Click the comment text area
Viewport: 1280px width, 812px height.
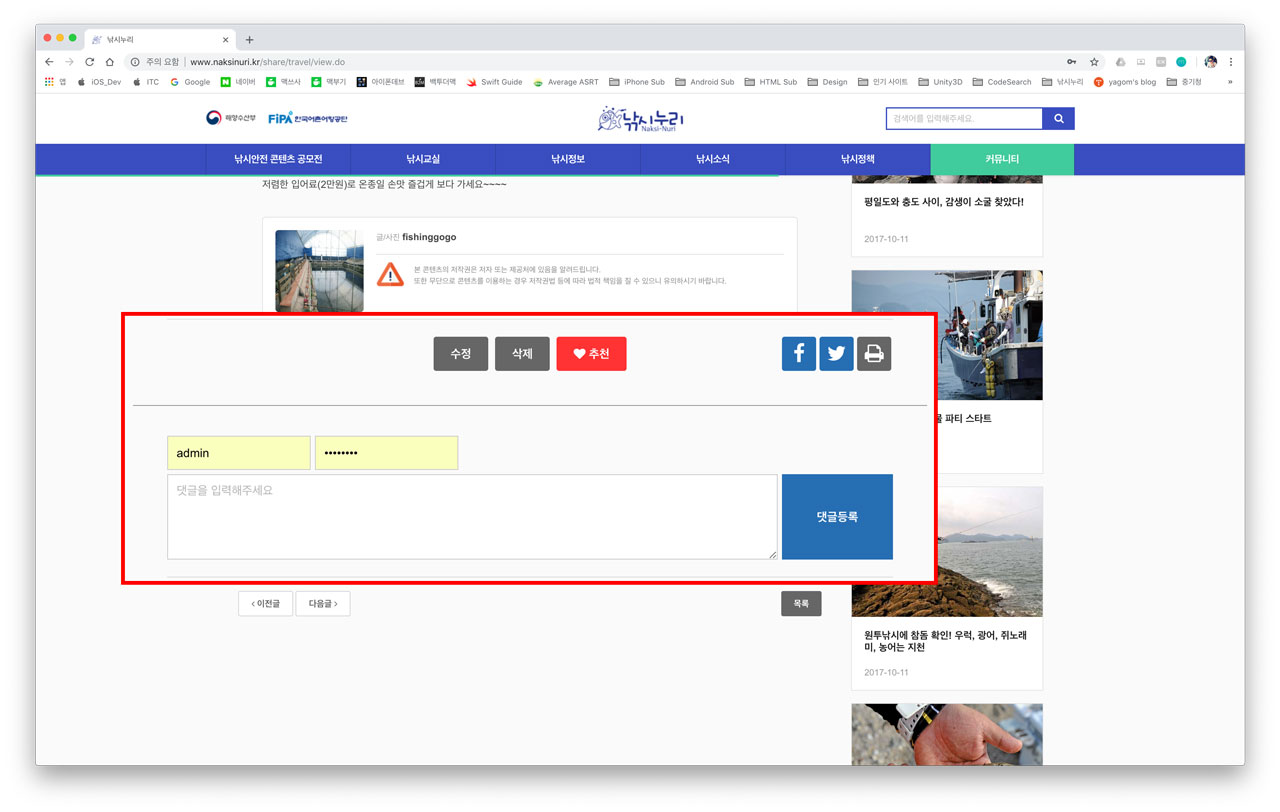pos(472,517)
